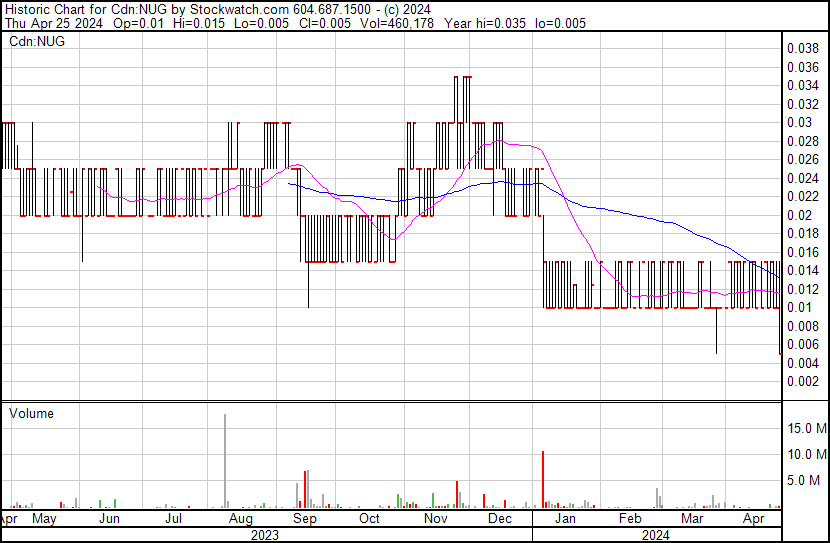830x543 pixels.
Task: Click the tall red volume bar in late December
Action: coord(542,479)
